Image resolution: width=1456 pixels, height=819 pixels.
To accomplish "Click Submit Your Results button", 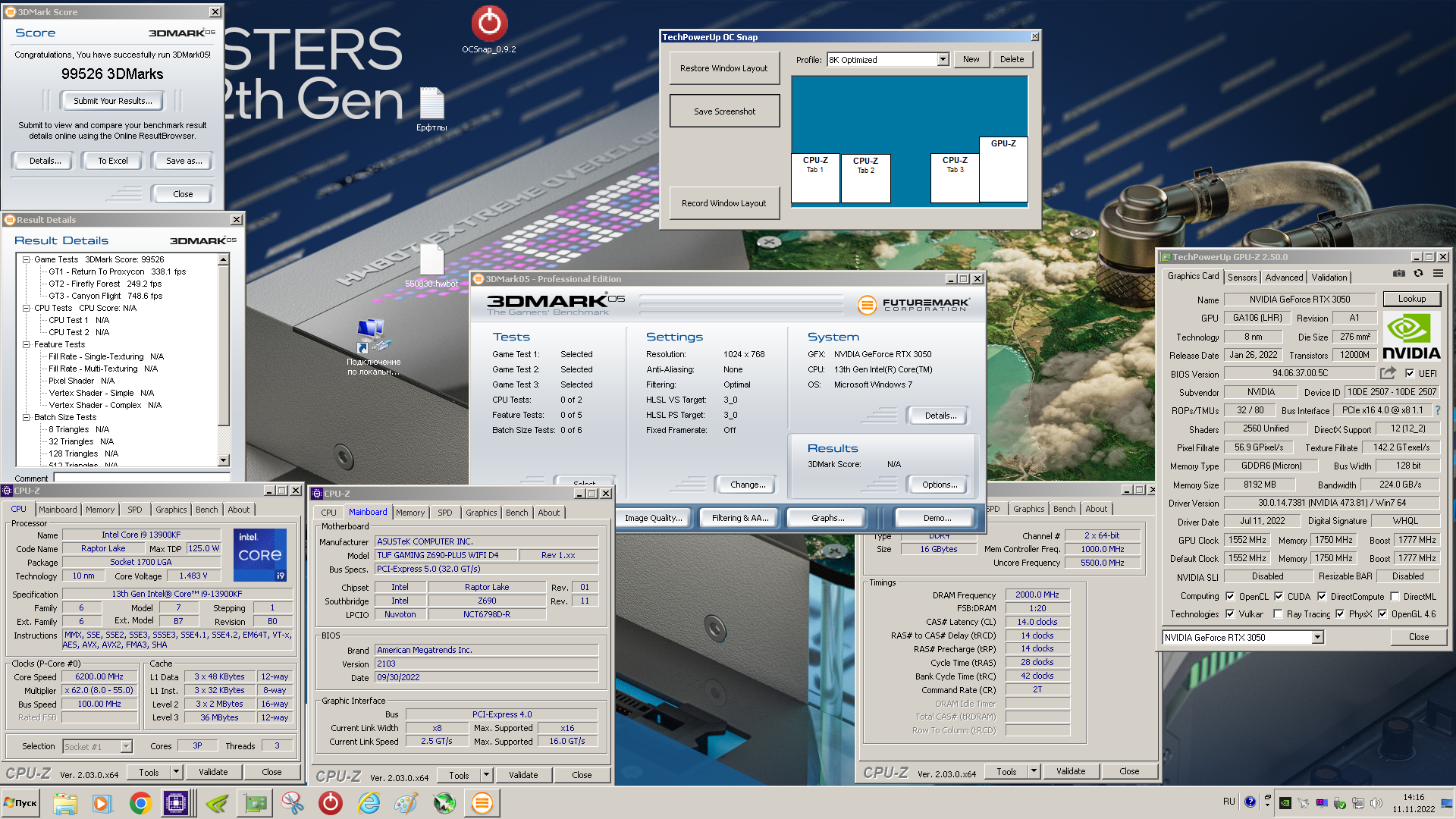I will [113, 101].
